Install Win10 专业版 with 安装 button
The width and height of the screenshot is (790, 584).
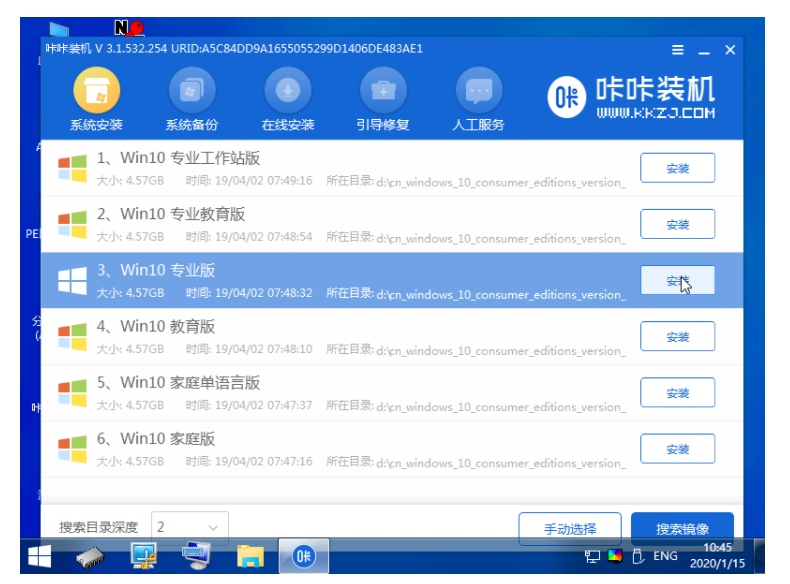coord(677,280)
